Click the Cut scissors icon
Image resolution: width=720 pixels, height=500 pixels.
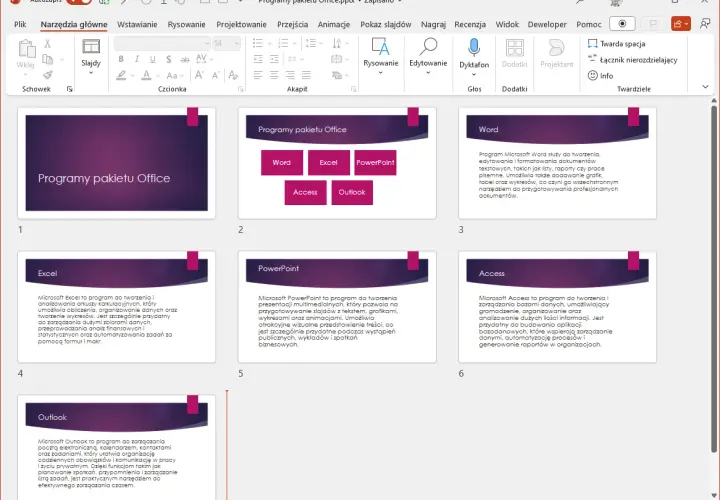[47, 44]
